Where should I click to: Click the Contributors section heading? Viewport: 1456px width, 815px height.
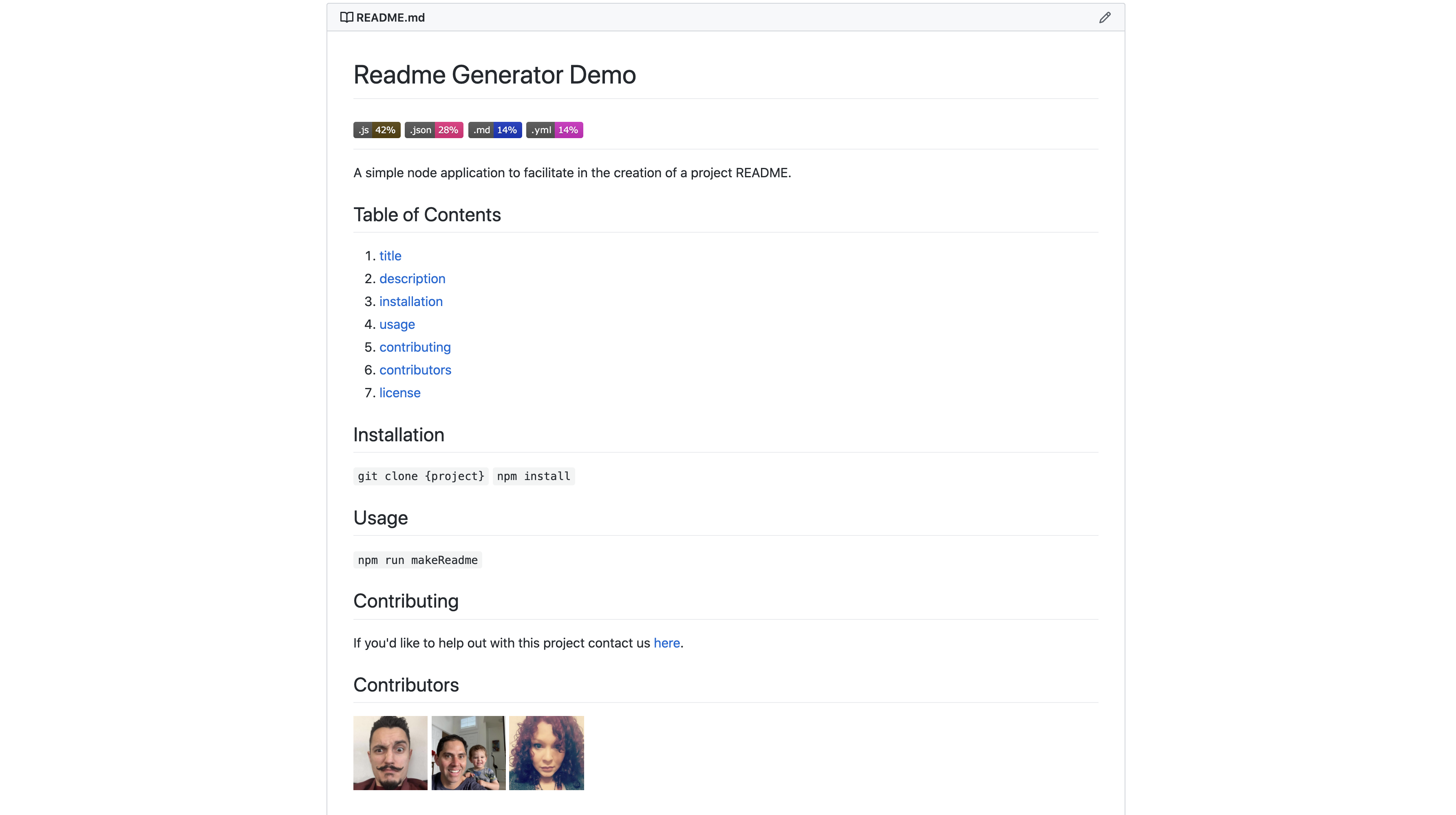click(x=406, y=685)
